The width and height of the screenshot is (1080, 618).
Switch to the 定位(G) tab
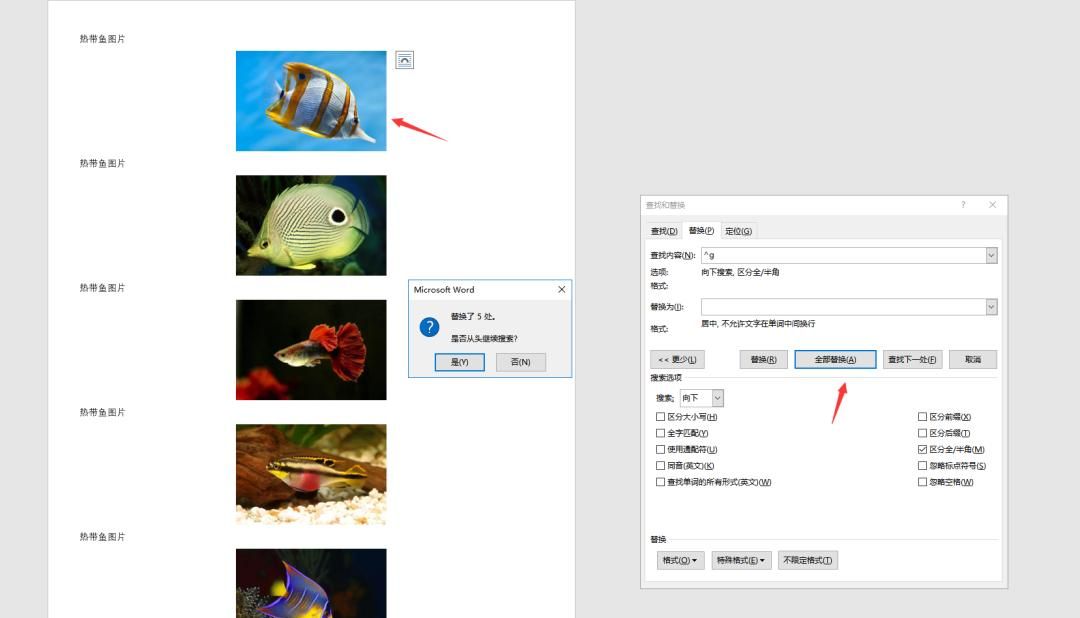tap(738, 231)
